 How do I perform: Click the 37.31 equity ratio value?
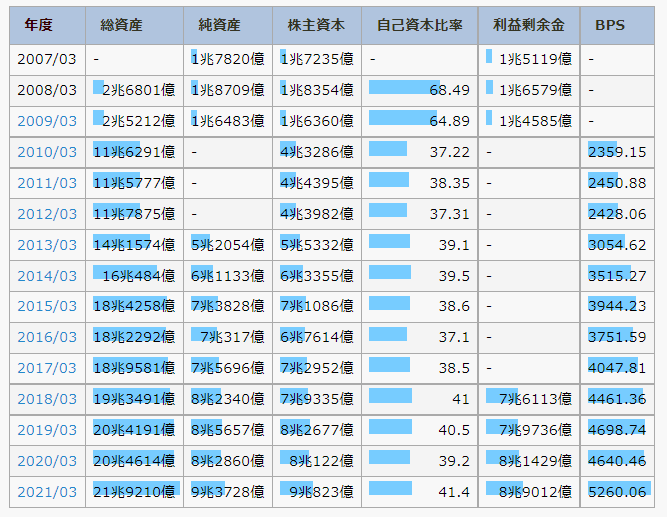[x=450, y=214]
